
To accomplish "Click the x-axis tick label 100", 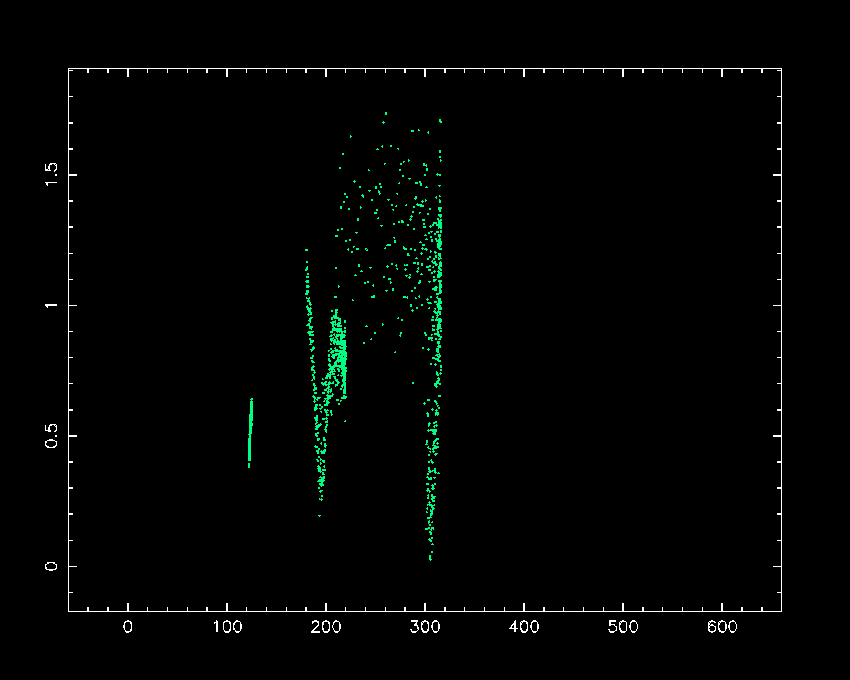I will click(x=227, y=627).
